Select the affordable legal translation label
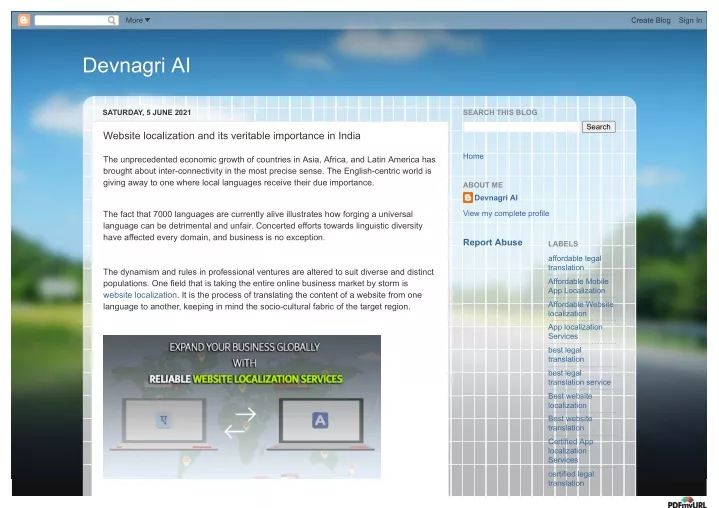The height and width of the screenshot is (508, 719). pos(575,263)
